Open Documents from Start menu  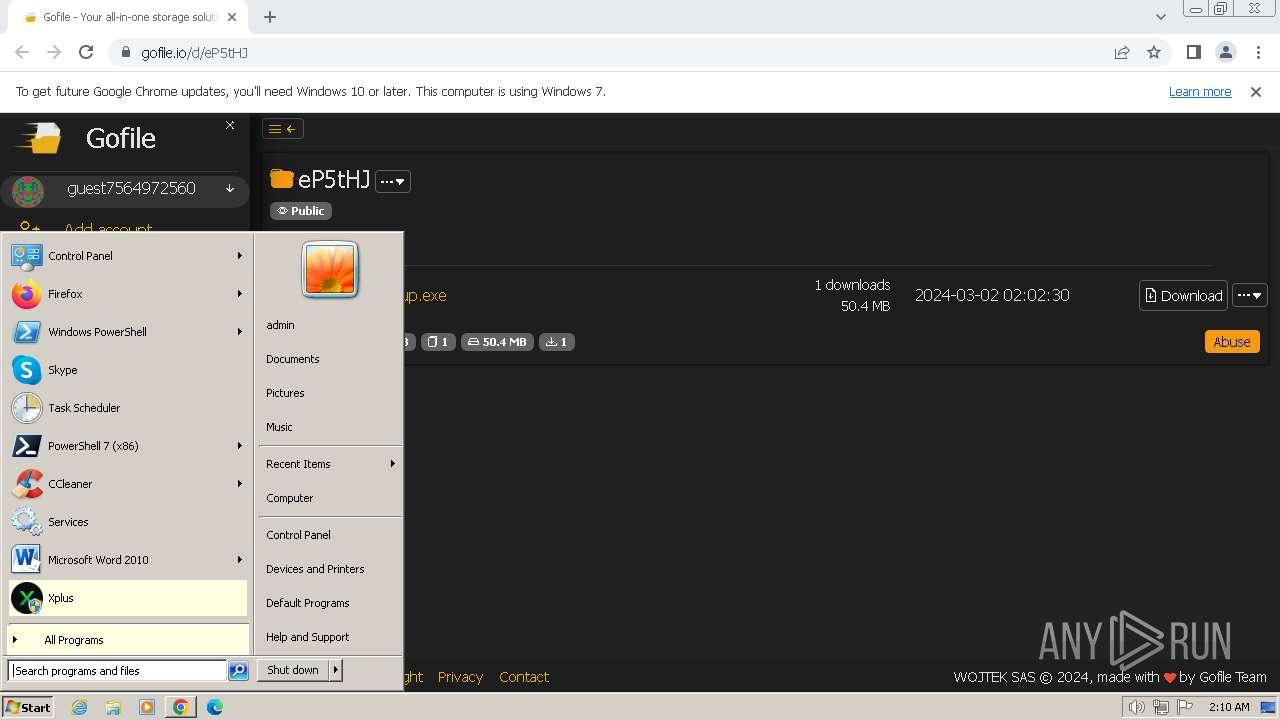click(330, 359)
